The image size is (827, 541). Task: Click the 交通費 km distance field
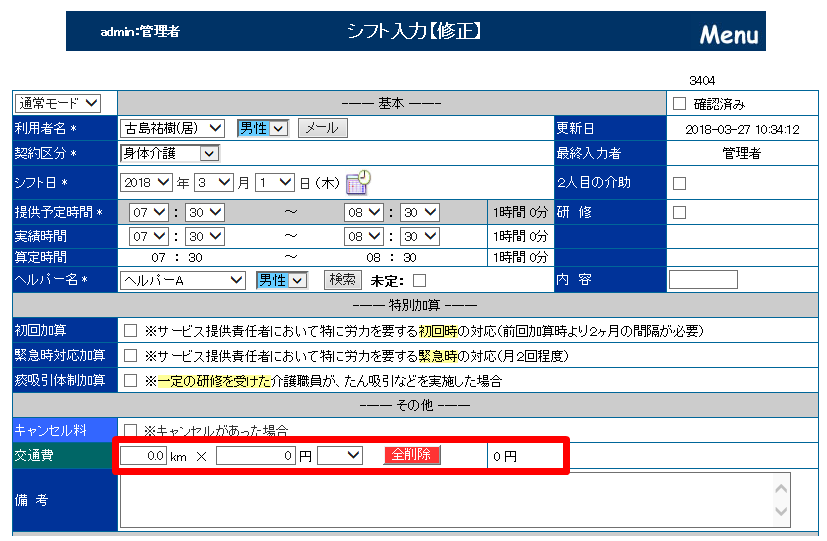point(143,455)
